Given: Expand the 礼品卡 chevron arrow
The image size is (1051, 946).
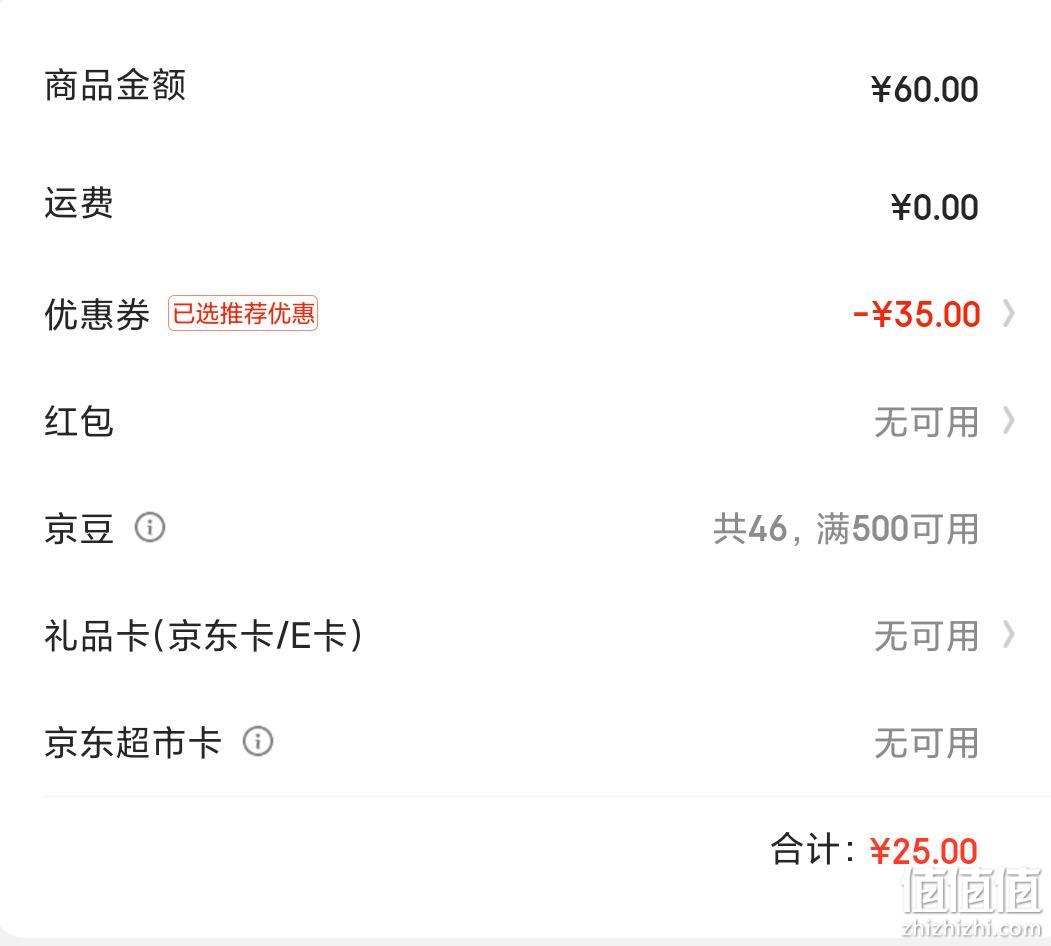Looking at the screenshot, I should tap(1008, 635).
